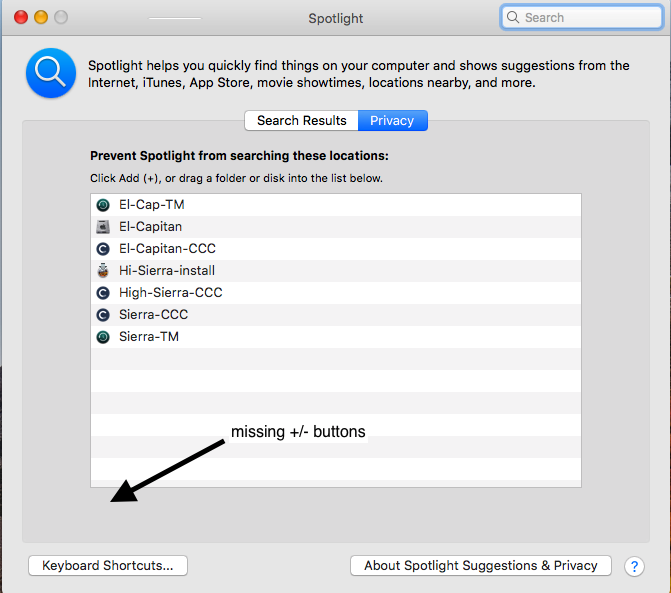671x593 pixels.
Task: Switch to the Search Results tab
Action: coord(301,121)
